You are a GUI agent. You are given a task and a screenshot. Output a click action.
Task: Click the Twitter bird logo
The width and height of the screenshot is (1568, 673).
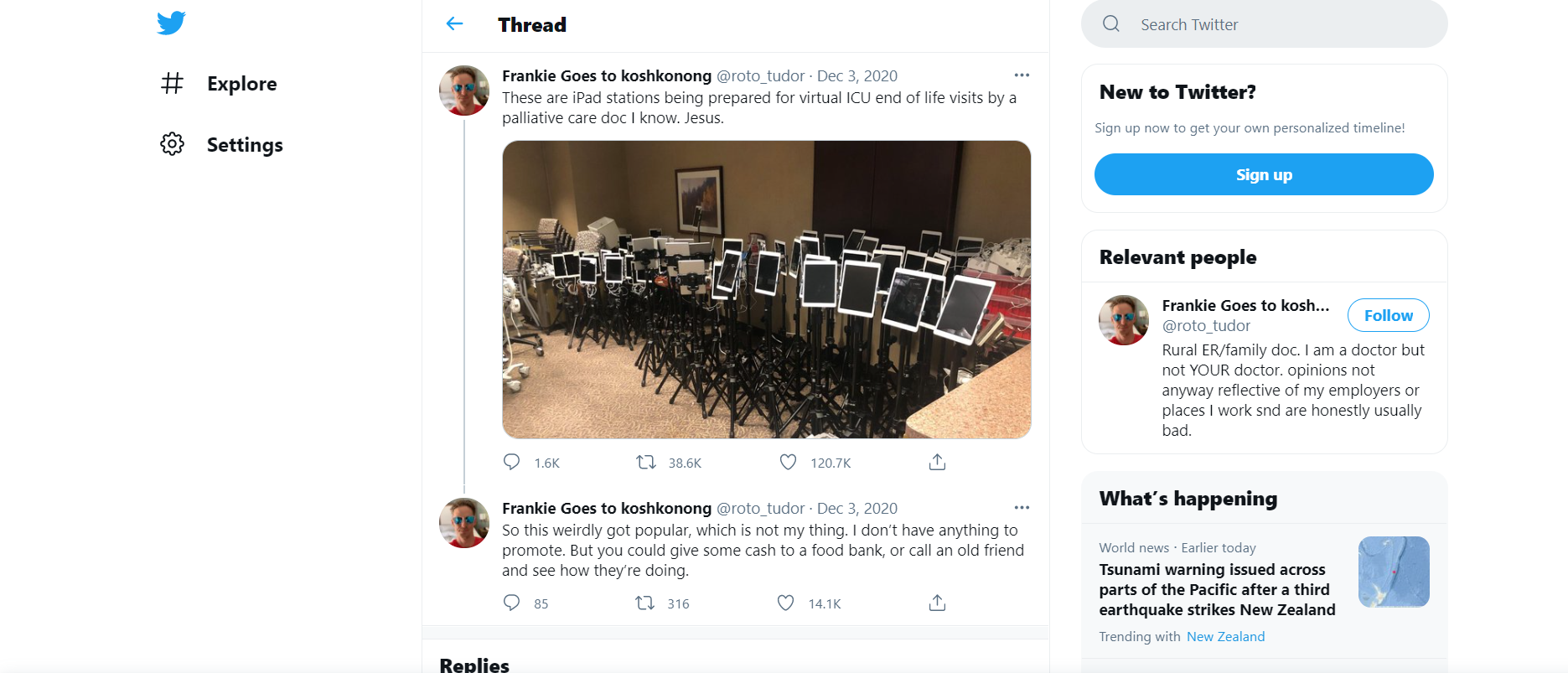(x=171, y=23)
